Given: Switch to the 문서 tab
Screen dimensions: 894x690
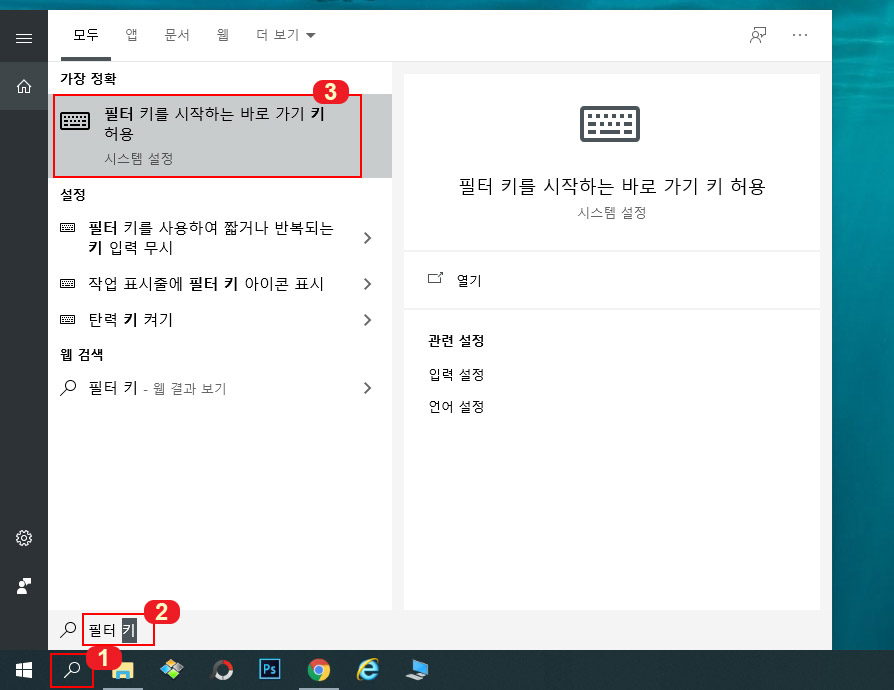Looking at the screenshot, I should 176,34.
